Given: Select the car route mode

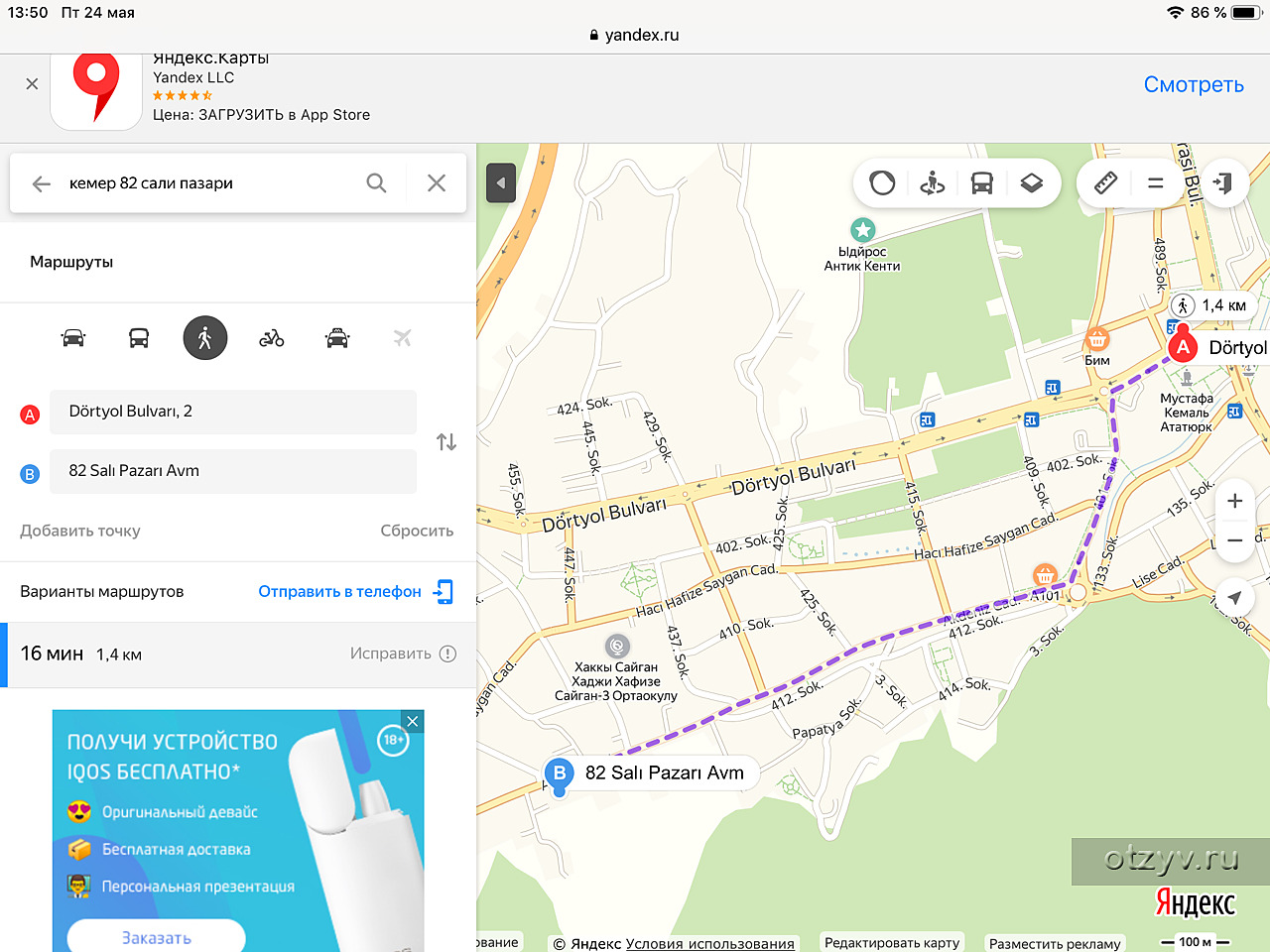Looking at the screenshot, I should [x=73, y=338].
